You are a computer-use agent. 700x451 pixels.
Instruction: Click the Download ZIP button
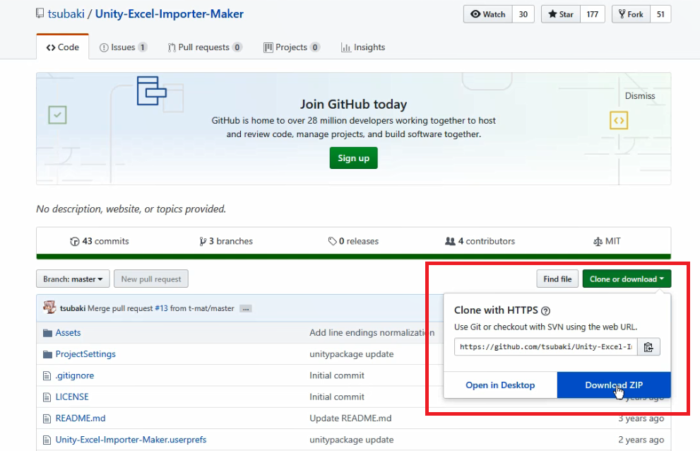point(614,385)
